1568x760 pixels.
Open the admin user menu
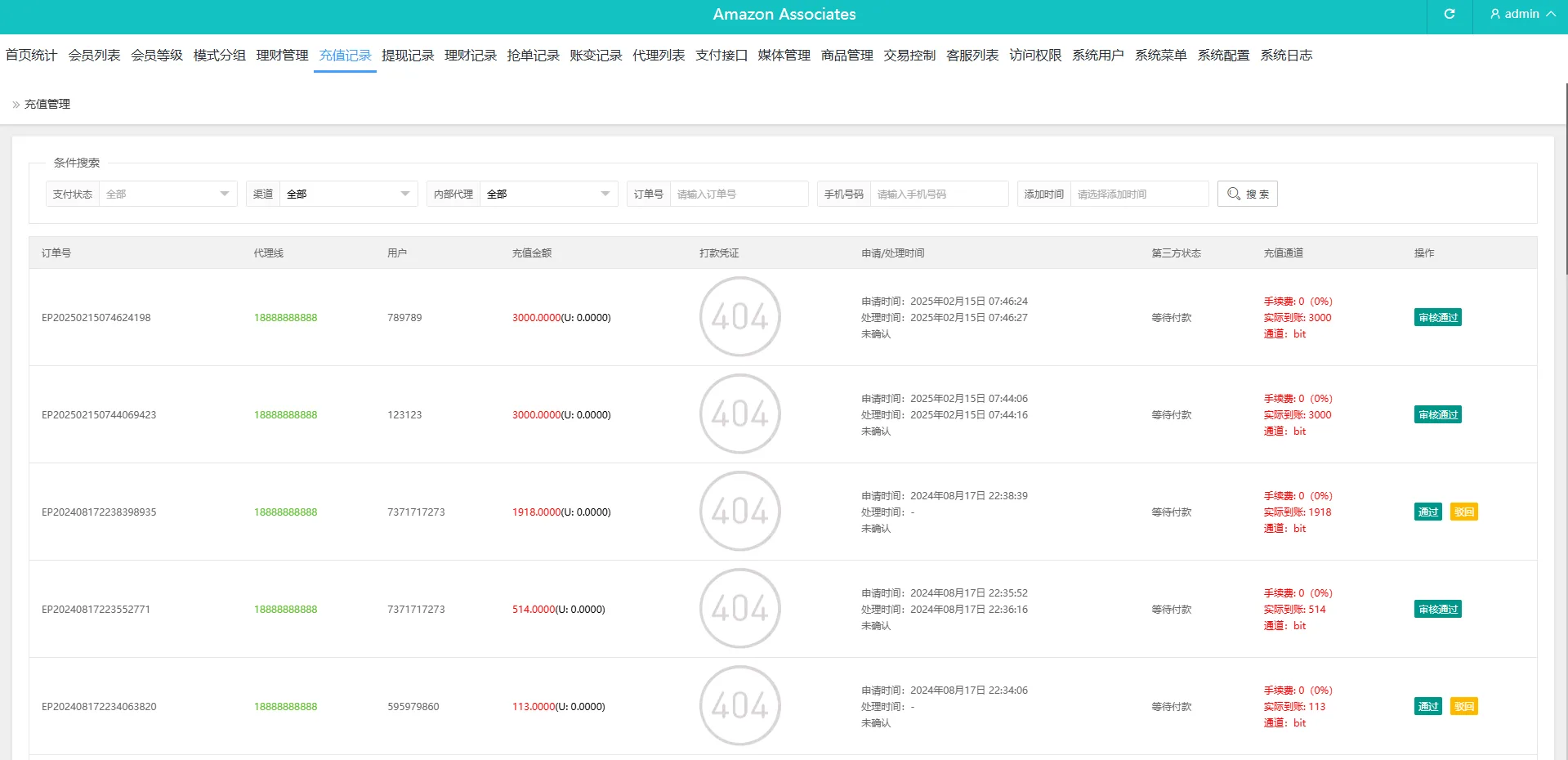point(1521,14)
